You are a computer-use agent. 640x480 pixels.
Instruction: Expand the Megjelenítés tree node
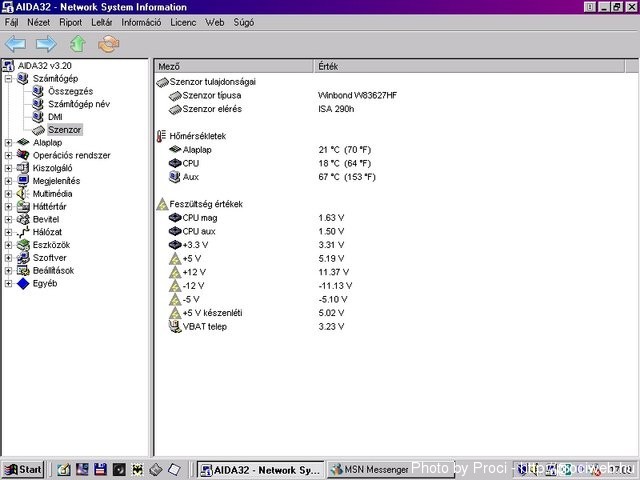click(8, 181)
